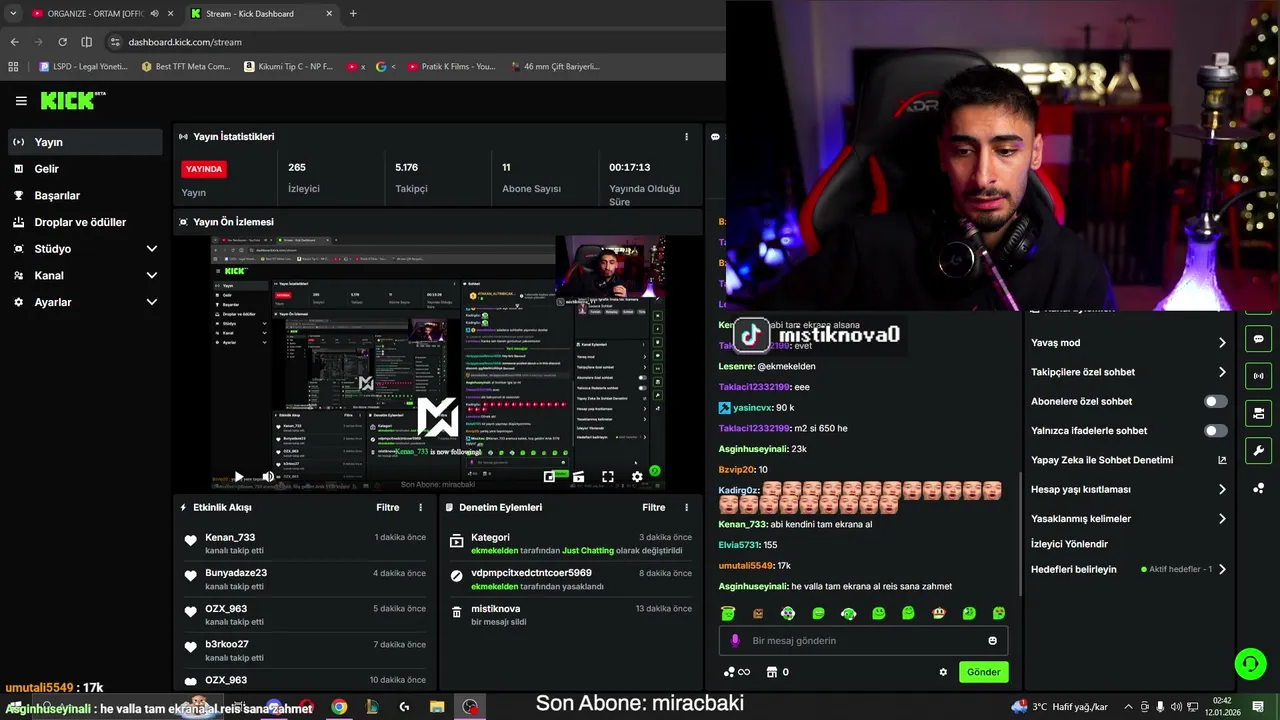Screen dimensions: 1280x720
Task: Select the mushroom-hat emote in emote row
Action: (938, 613)
